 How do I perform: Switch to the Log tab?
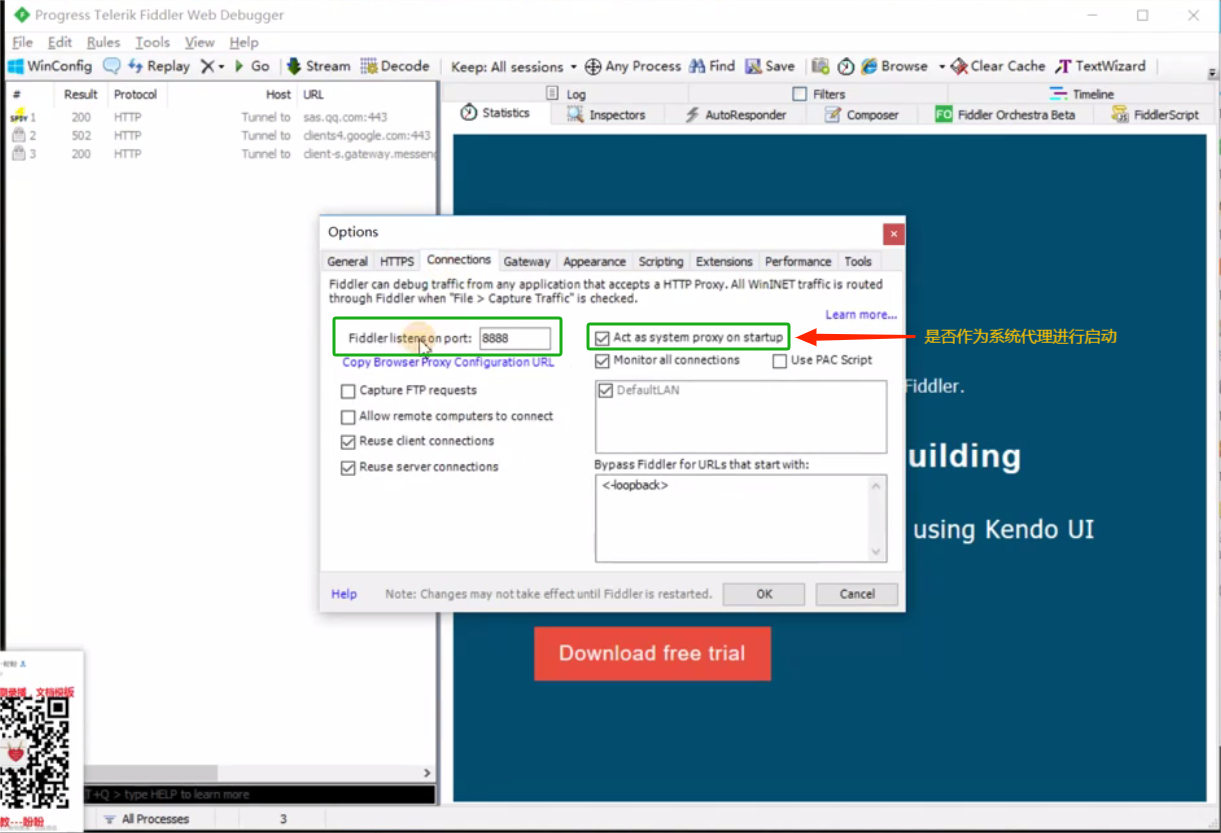[x=566, y=94]
